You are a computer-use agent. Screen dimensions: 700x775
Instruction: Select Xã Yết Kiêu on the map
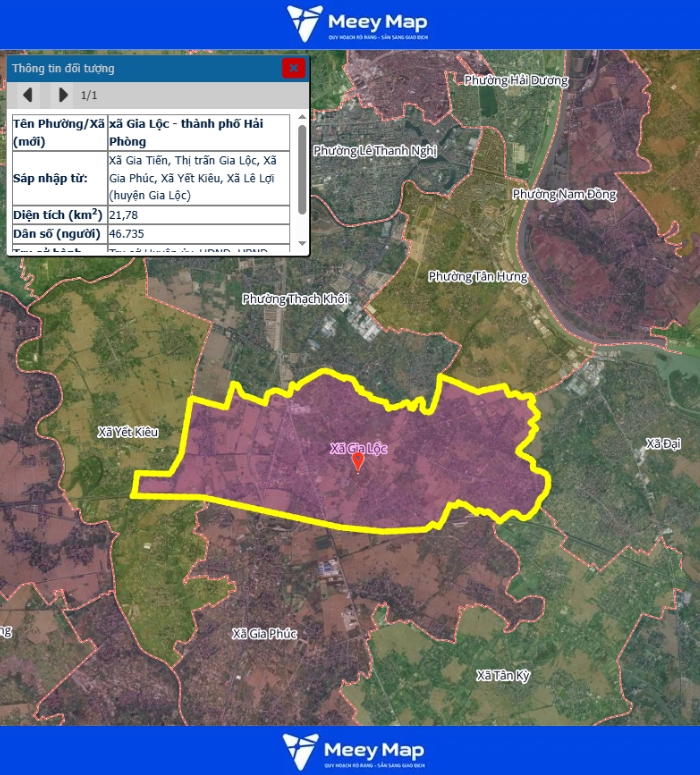coord(128,432)
